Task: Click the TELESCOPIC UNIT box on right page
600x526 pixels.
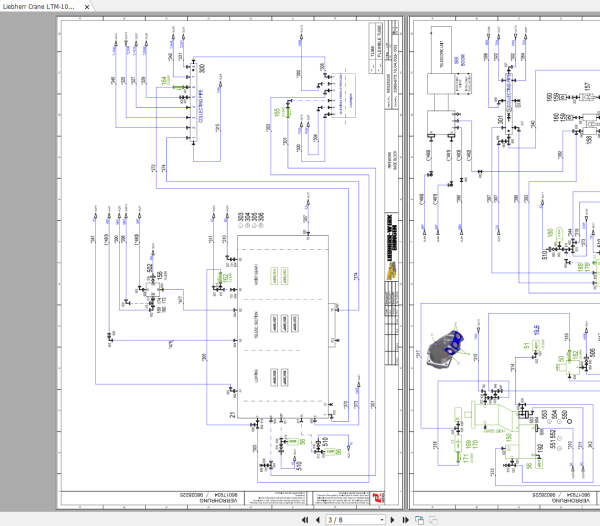Action: (441, 49)
